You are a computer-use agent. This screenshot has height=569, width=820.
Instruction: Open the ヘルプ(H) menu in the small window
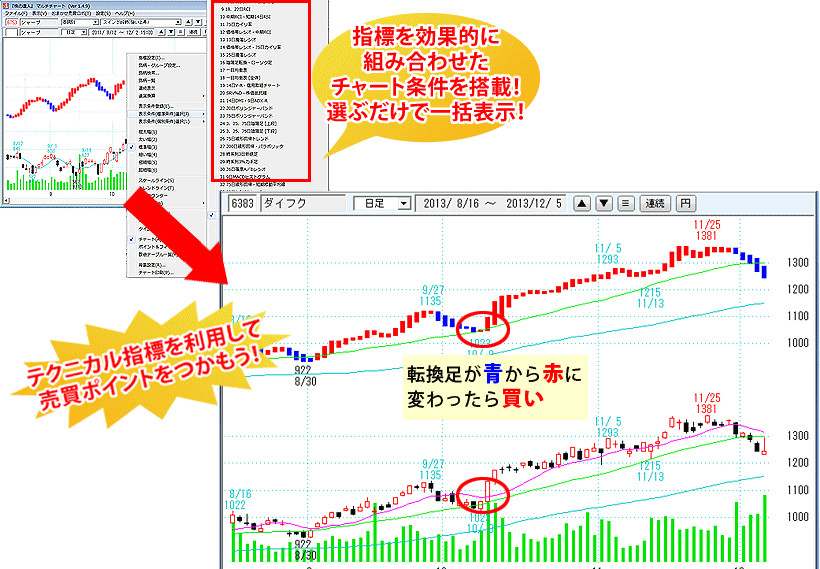coord(125,14)
